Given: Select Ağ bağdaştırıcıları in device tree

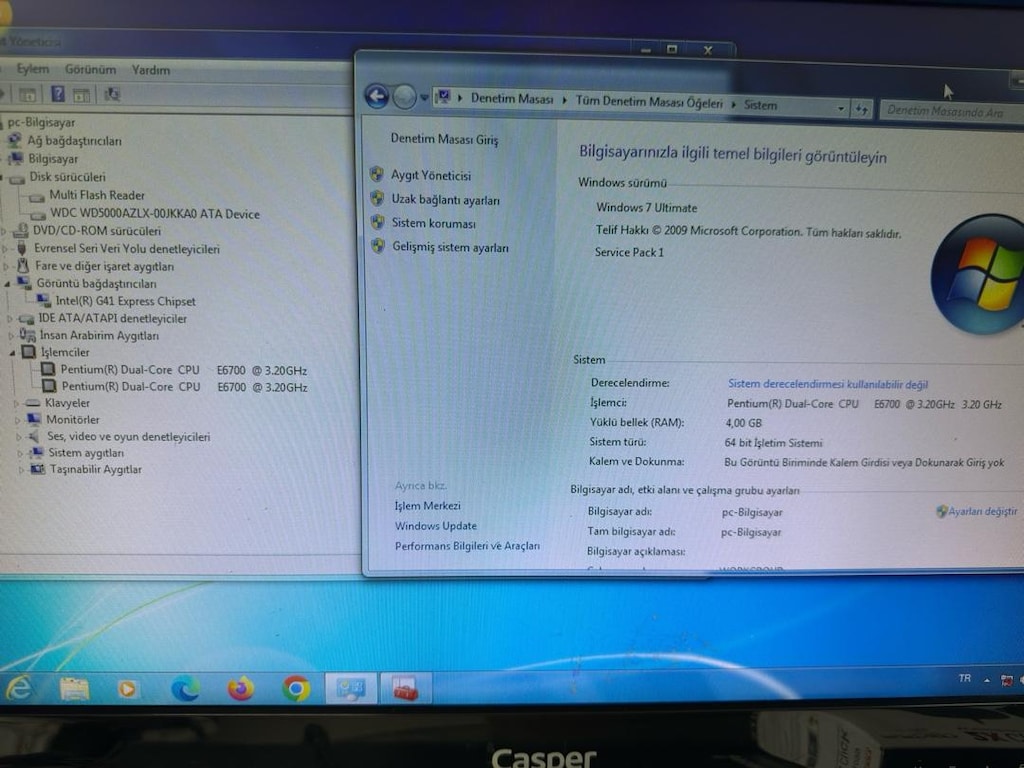Looking at the screenshot, I should (74, 140).
